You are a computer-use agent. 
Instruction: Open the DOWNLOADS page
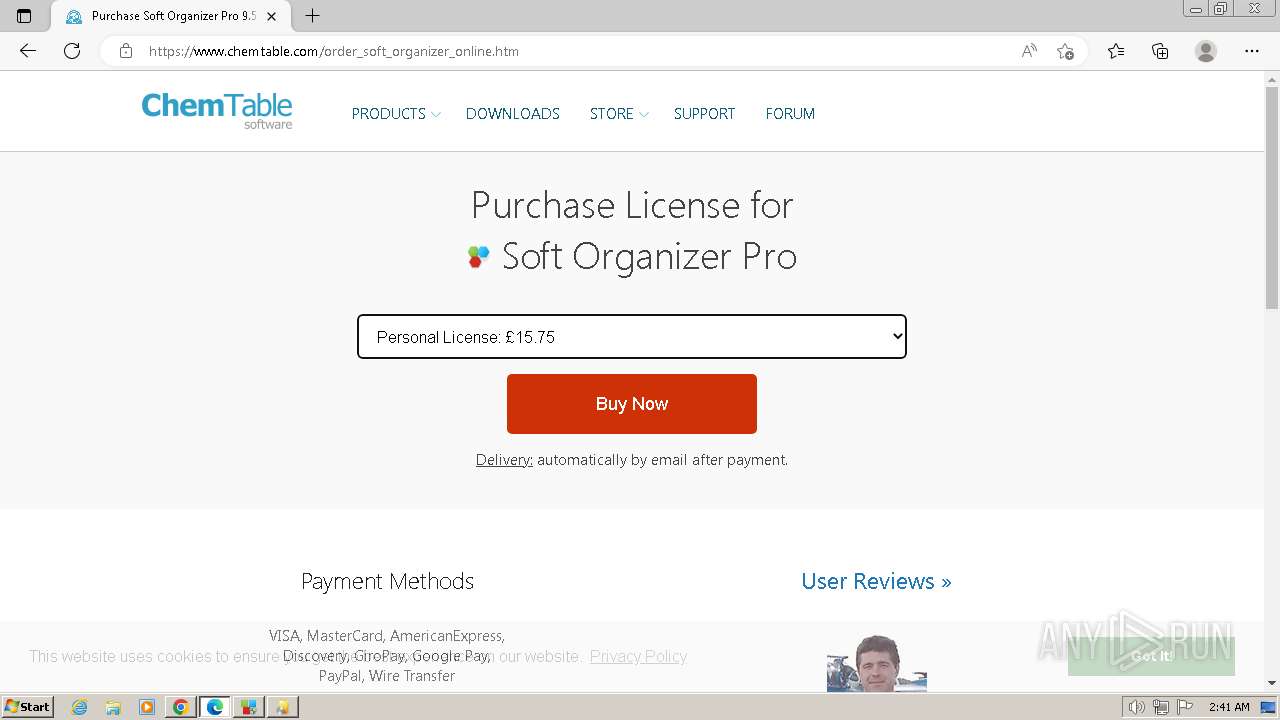tap(513, 114)
